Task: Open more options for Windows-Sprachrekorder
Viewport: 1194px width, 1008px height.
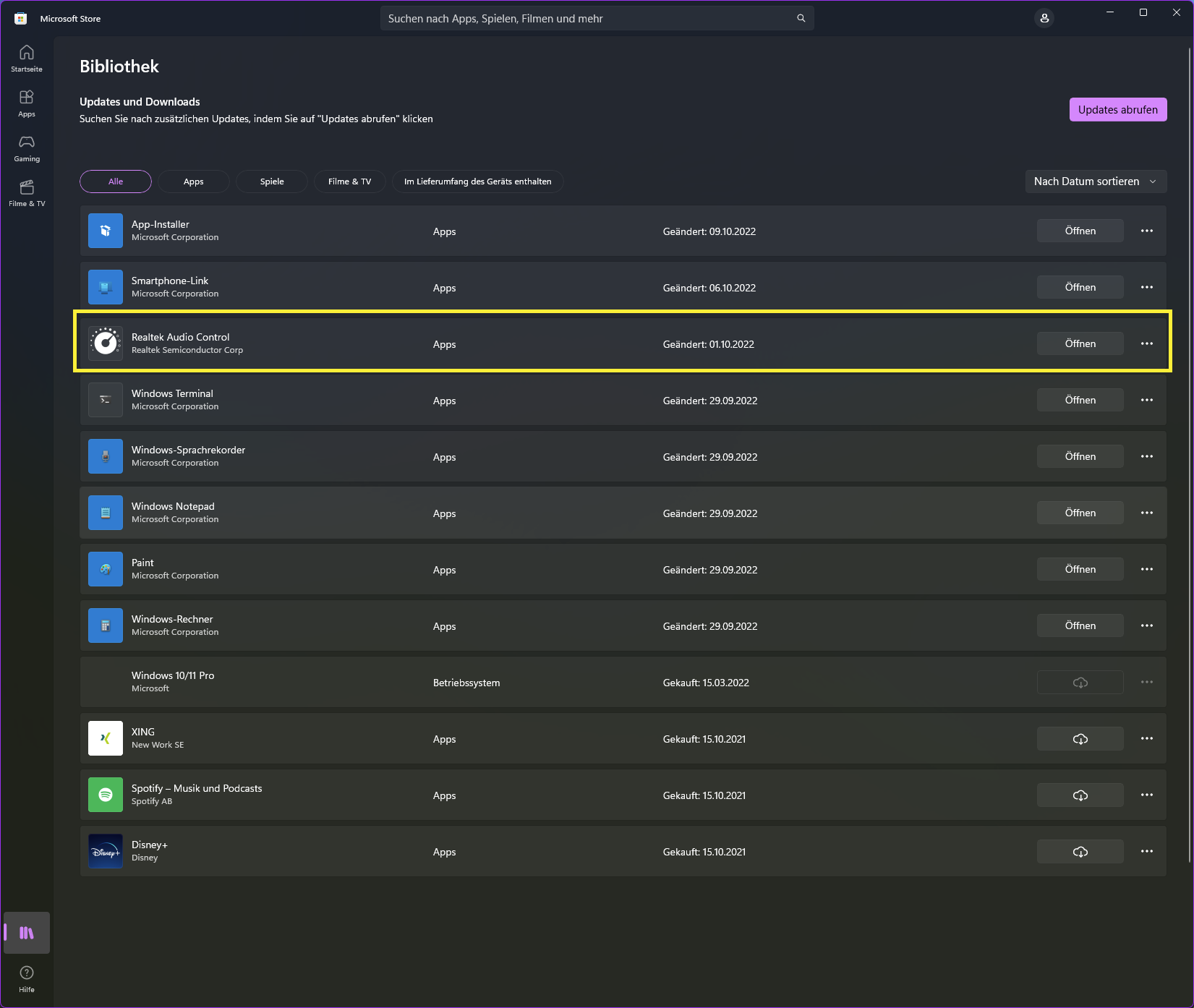Action: pyautogui.click(x=1147, y=456)
